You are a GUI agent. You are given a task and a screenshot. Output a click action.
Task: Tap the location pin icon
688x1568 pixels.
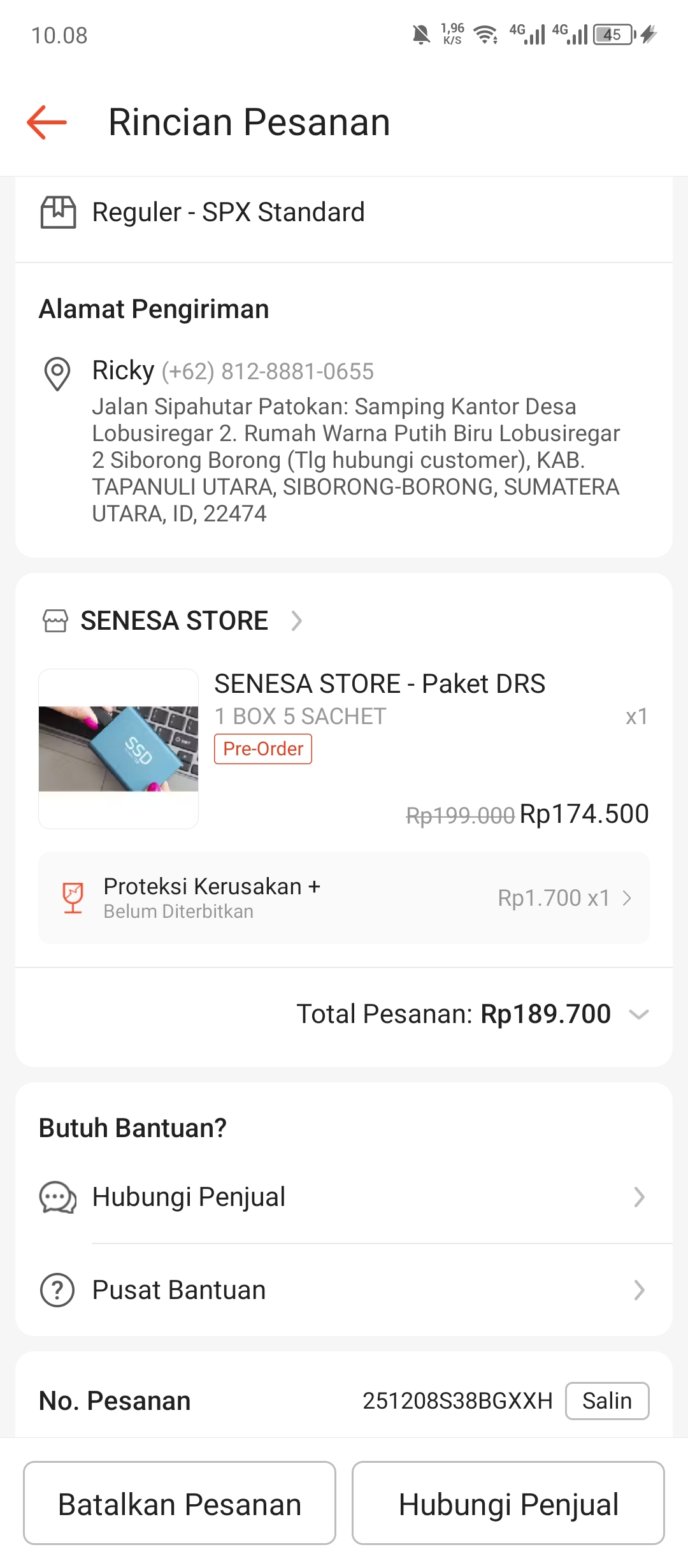57,373
